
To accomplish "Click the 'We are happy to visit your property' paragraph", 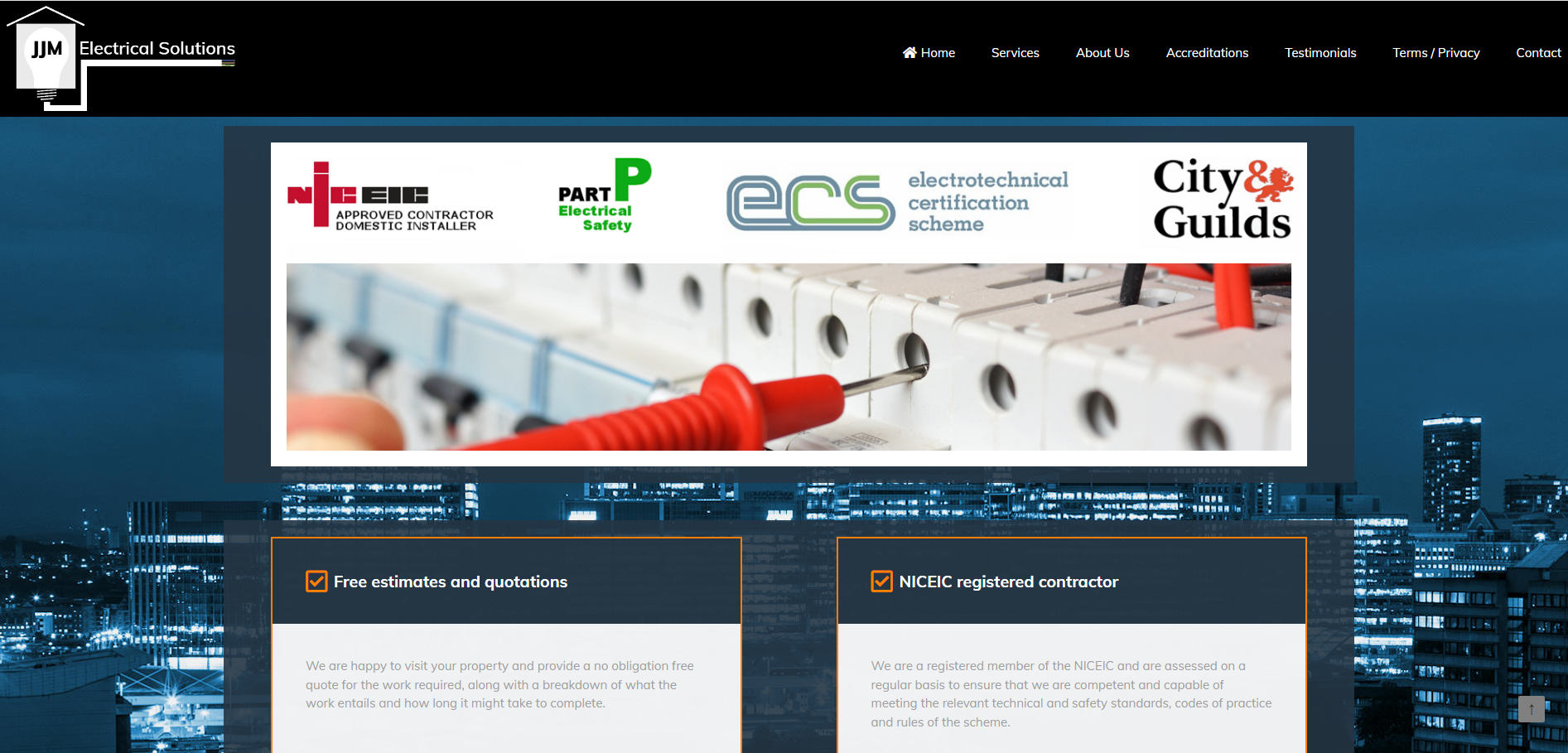I will 500,684.
